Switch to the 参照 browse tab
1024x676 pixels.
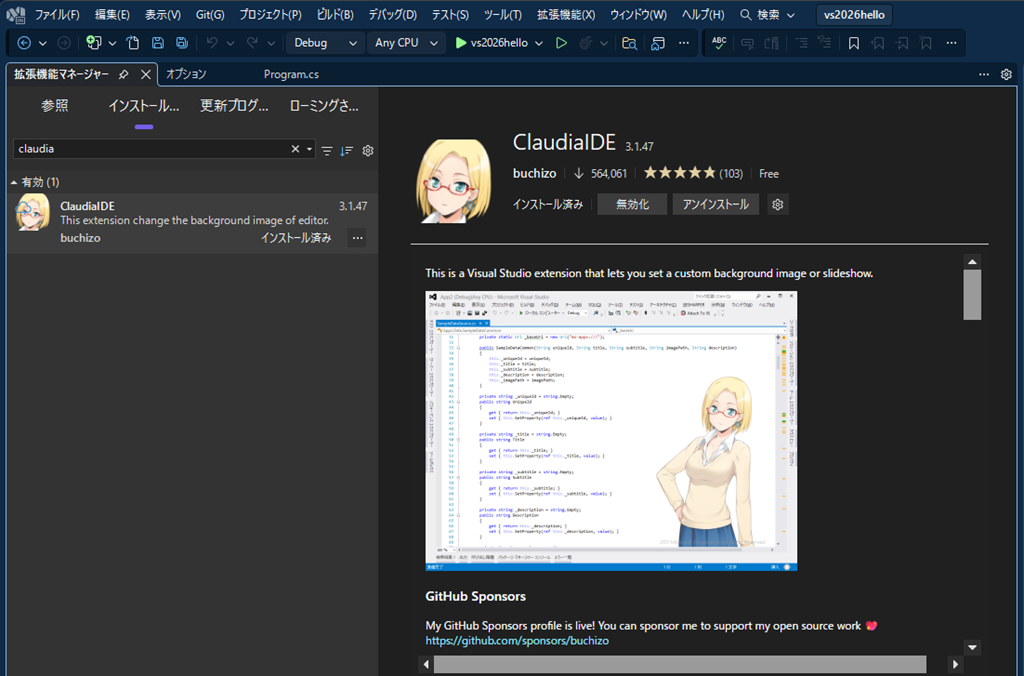click(x=55, y=106)
